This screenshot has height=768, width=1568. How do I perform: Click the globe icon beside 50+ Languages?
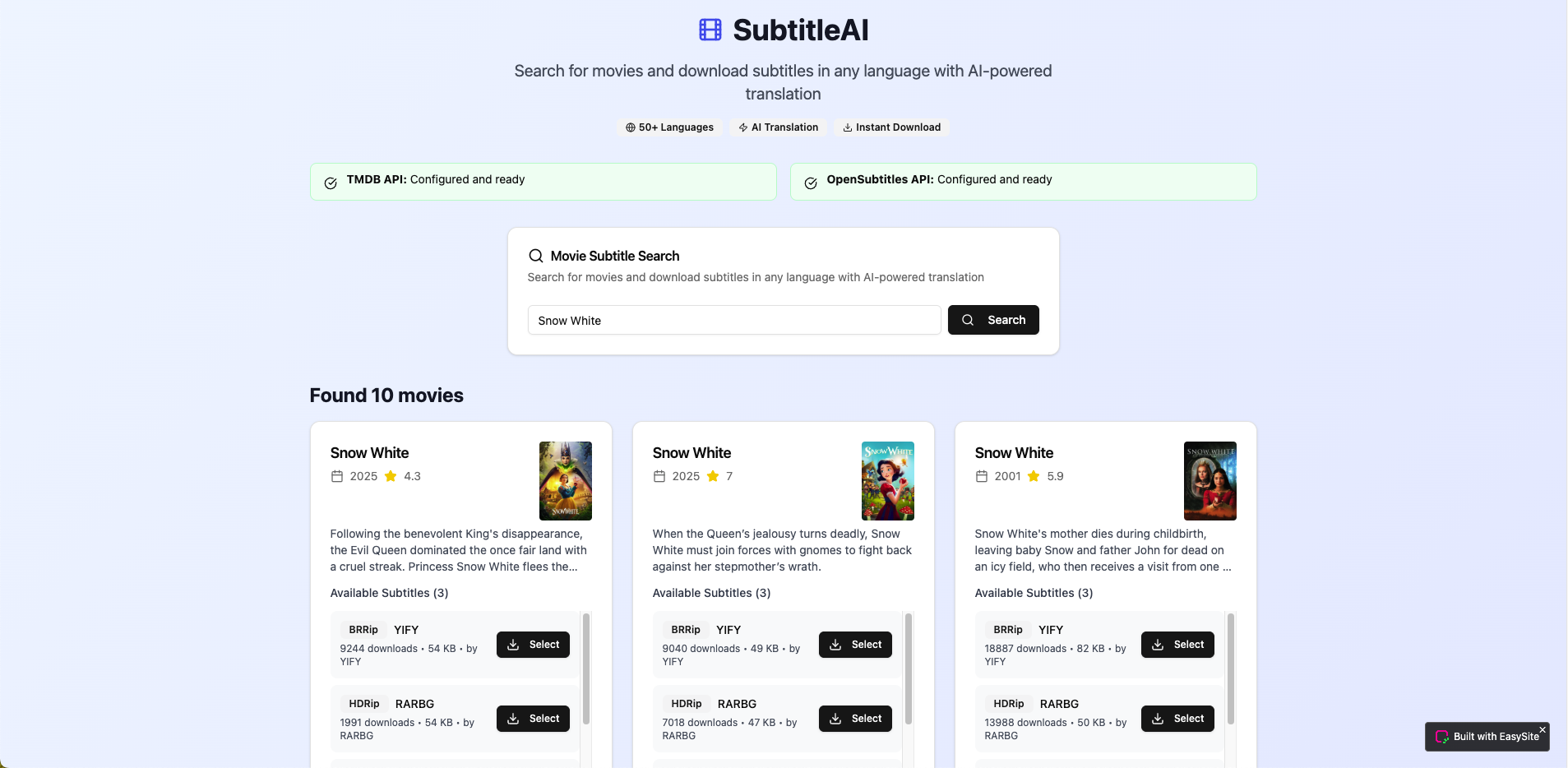[x=631, y=127]
